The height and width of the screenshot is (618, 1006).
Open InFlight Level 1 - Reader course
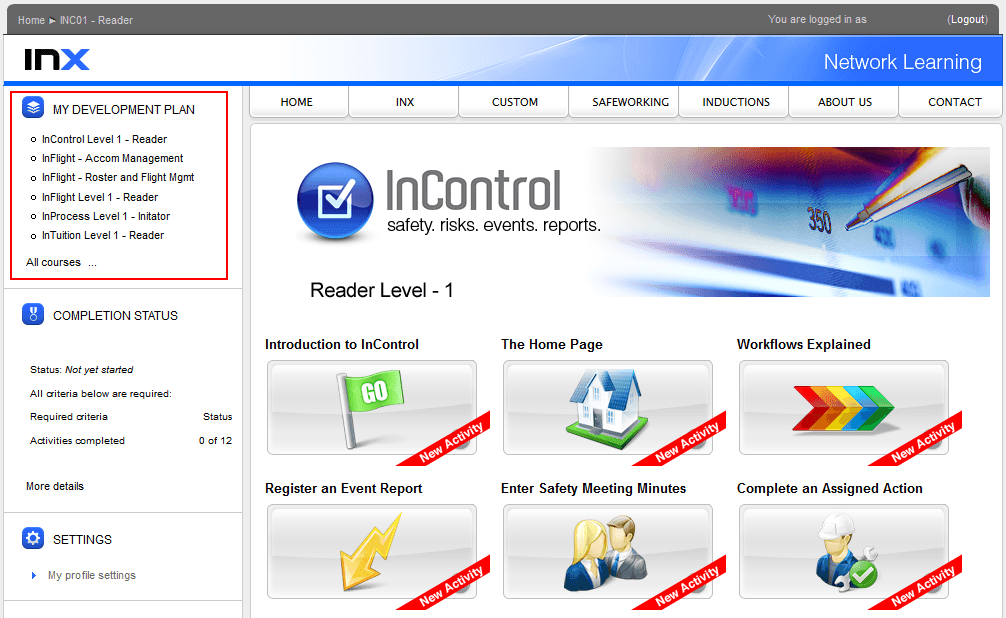[x=100, y=197]
